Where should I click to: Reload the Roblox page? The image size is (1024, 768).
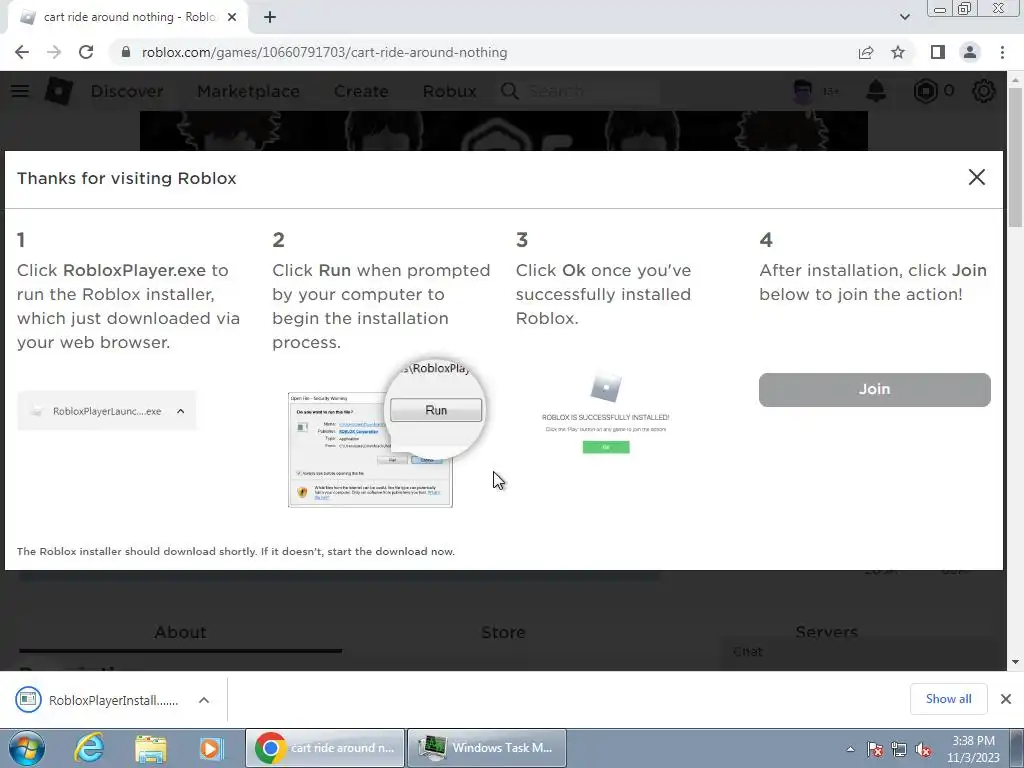pos(86,52)
